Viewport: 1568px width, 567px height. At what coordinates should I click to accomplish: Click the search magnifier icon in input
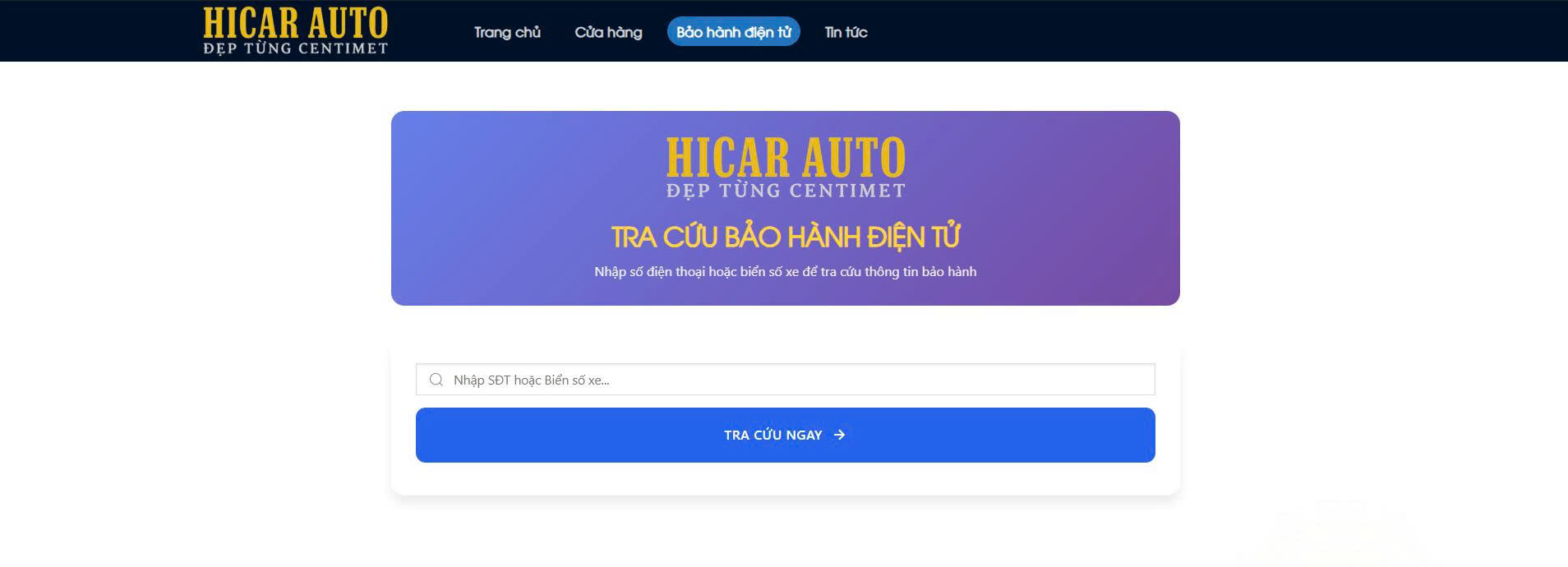click(x=436, y=380)
